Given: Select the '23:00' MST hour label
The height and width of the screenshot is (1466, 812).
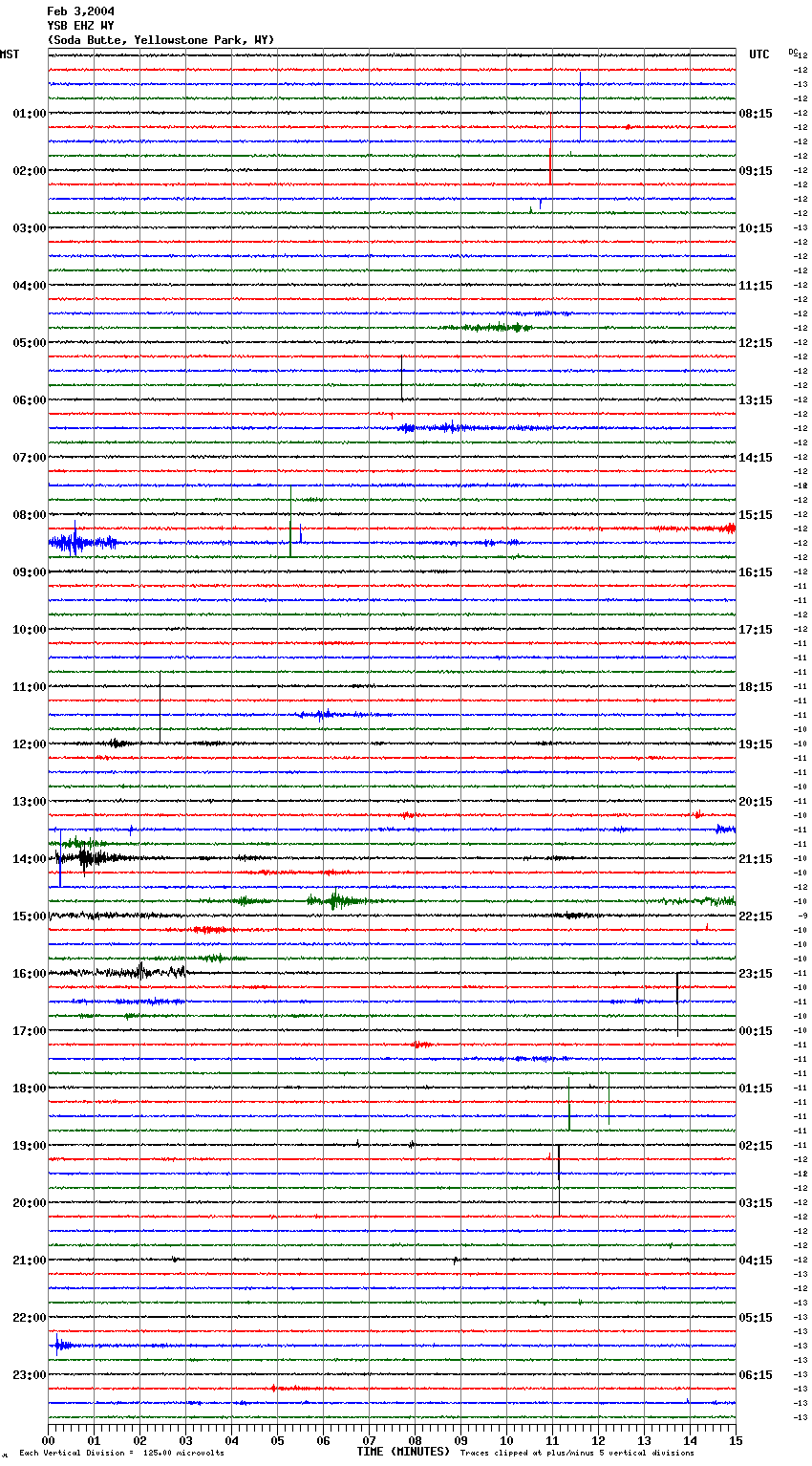Looking at the screenshot, I should (30, 1375).
